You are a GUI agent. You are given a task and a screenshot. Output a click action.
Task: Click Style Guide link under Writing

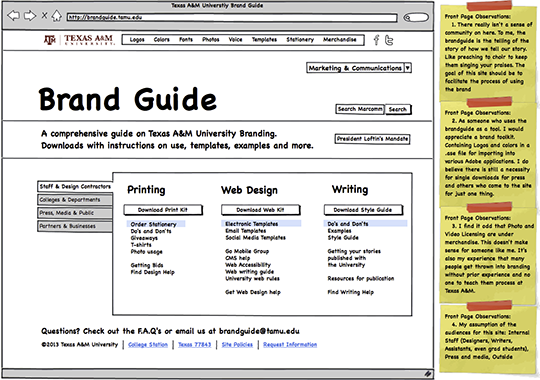(x=343, y=238)
